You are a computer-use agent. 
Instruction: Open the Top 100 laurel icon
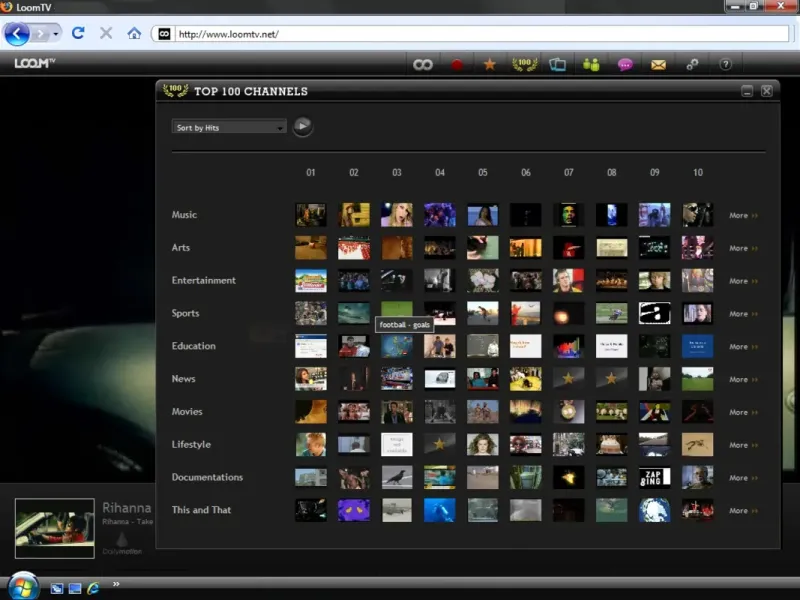524,64
